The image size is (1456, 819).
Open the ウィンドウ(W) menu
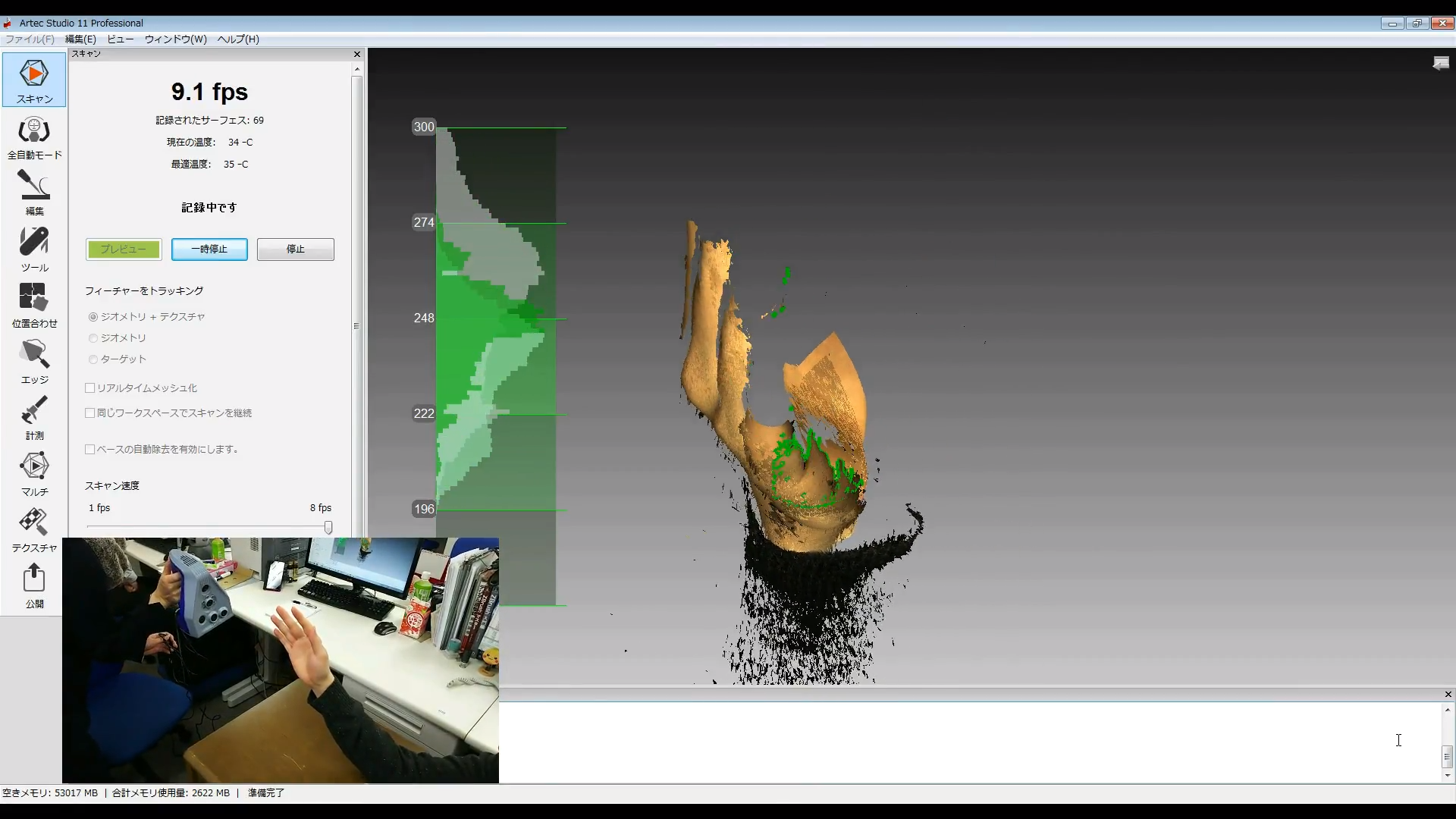click(x=176, y=39)
